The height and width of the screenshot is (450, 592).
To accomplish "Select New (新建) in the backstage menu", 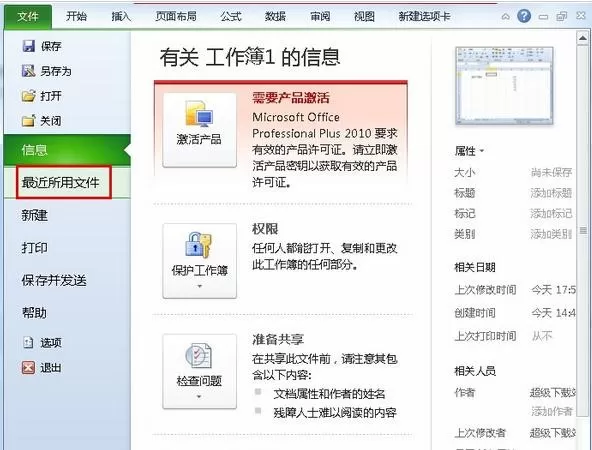I will tap(34, 215).
